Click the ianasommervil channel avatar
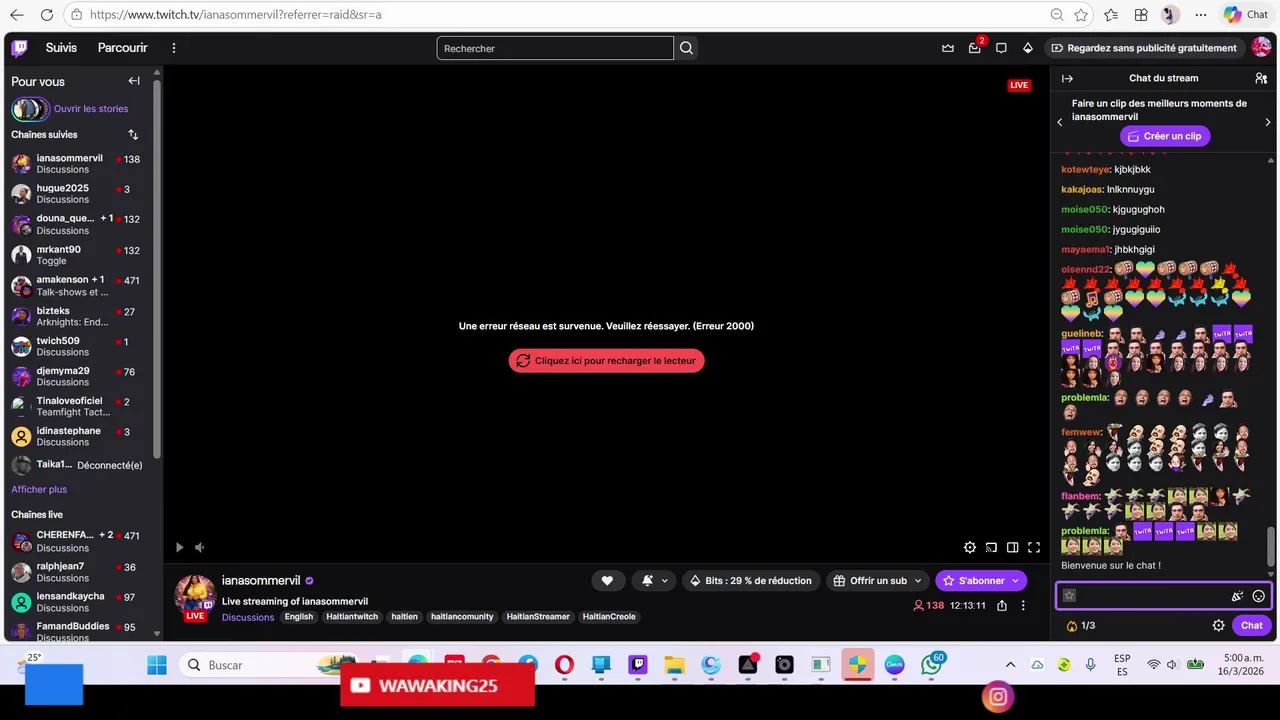Image resolution: width=1280 pixels, height=720 pixels. point(195,595)
